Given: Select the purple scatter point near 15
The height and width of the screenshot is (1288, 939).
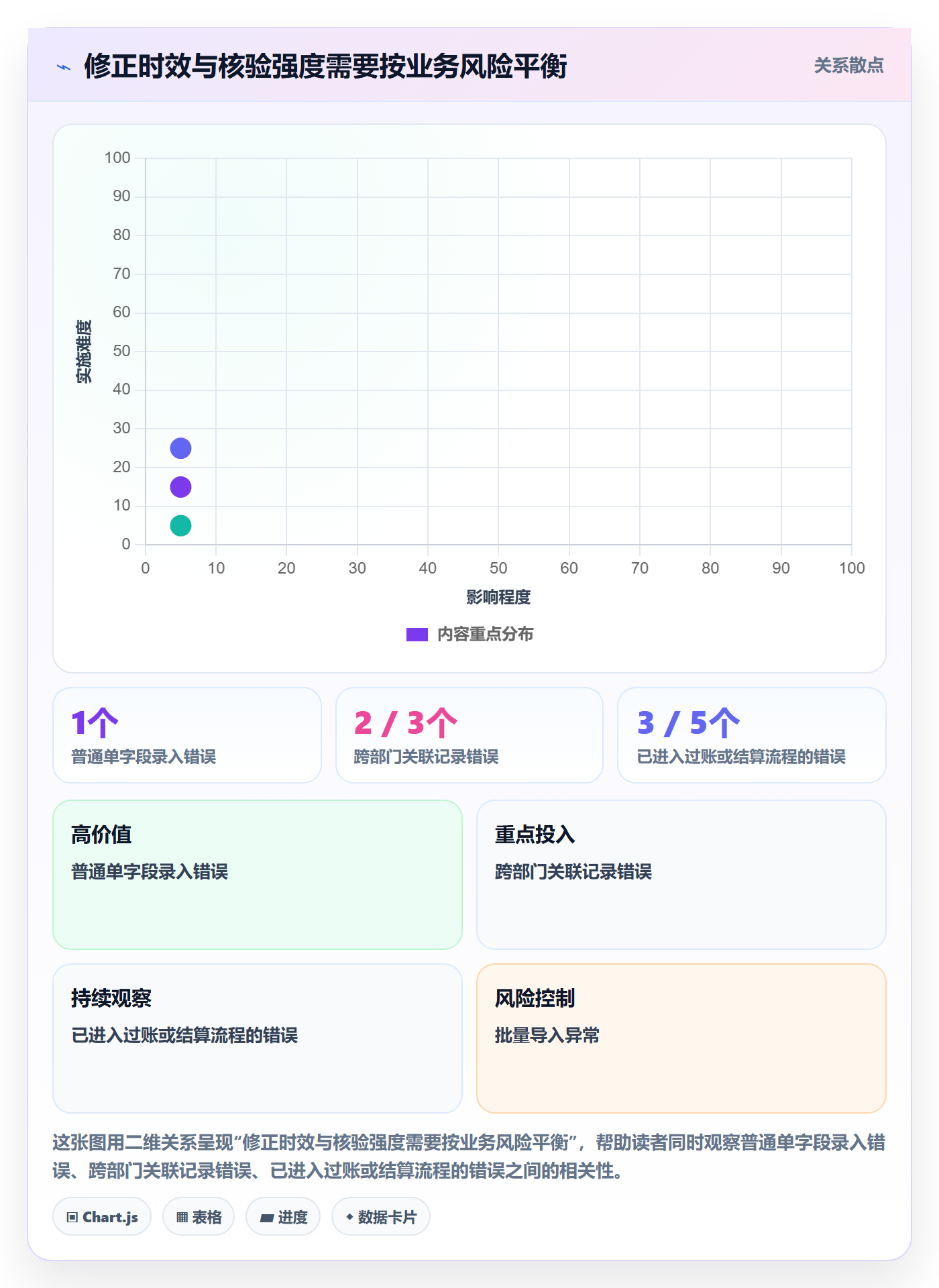Looking at the screenshot, I should 180,487.
